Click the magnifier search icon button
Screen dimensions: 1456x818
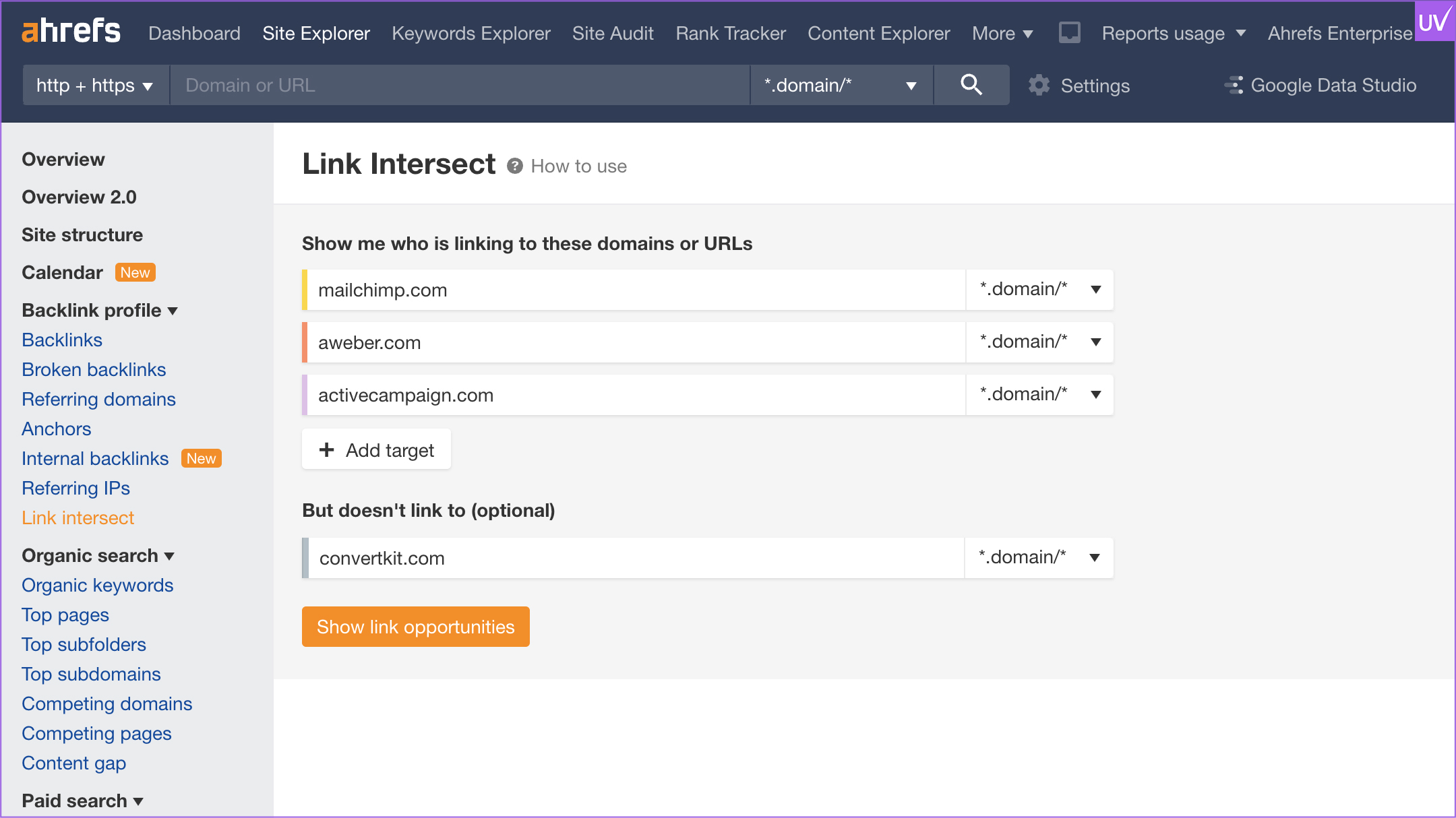pos(971,85)
